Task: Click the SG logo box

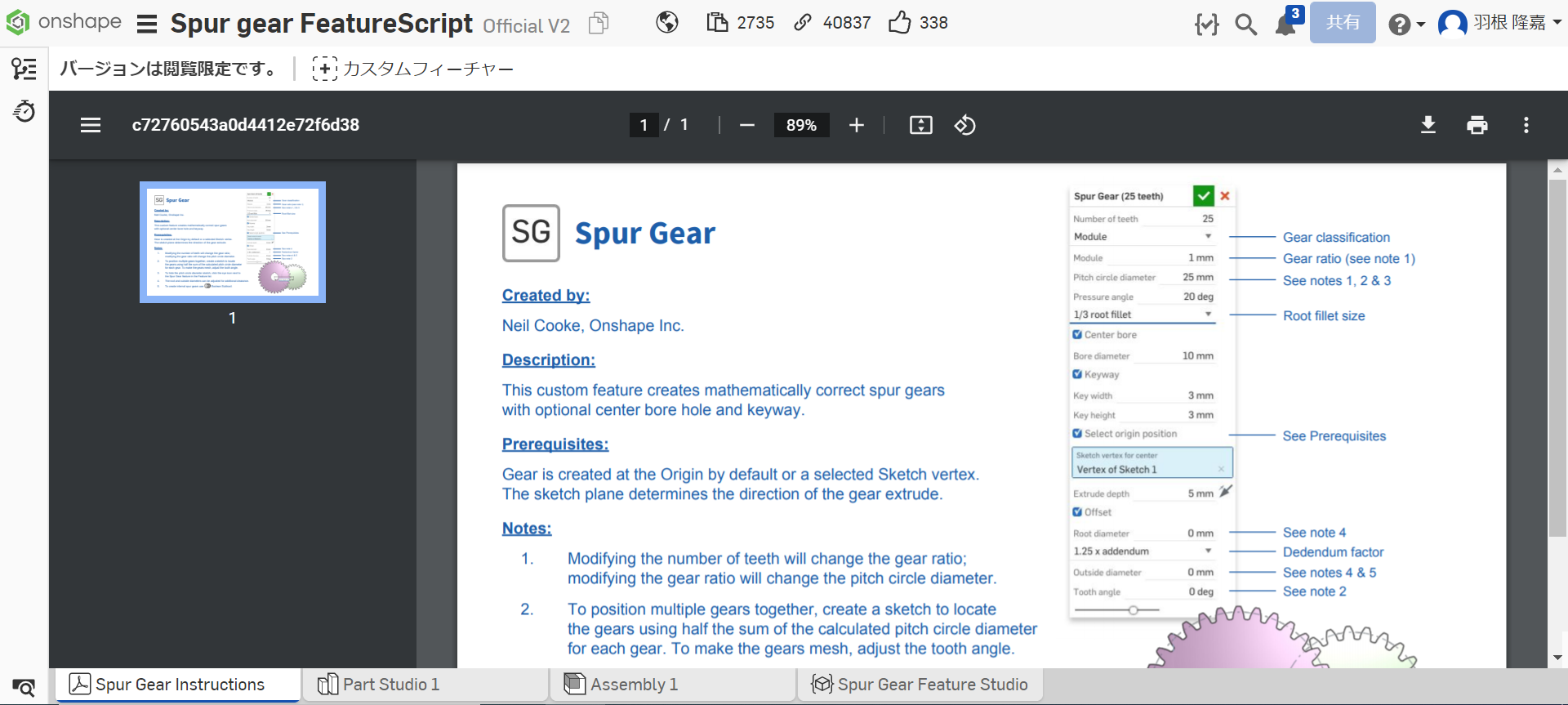Action: pos(531,233)
